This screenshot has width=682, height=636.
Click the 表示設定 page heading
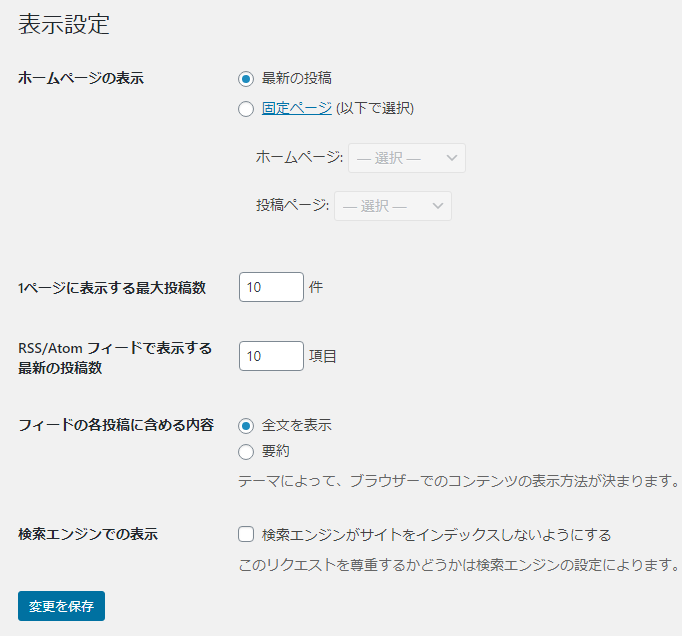point(64,24)
